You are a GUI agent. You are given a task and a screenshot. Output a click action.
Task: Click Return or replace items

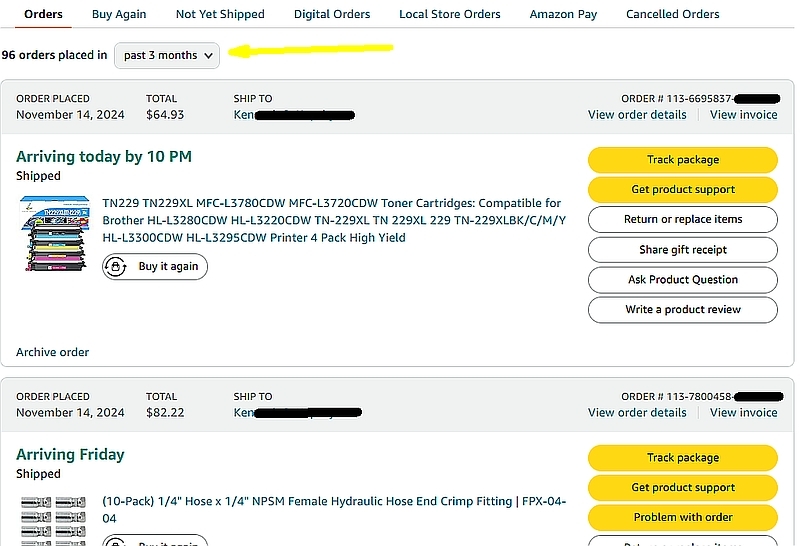(683, 219)
